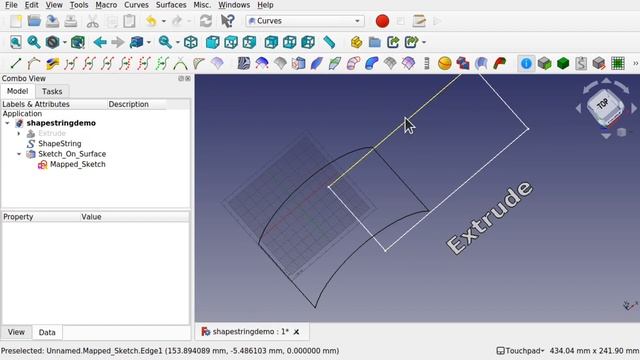The width and height of the screenshot is (640, 360).
Task: Click the solid green cube icon
Action: (563, 63)
